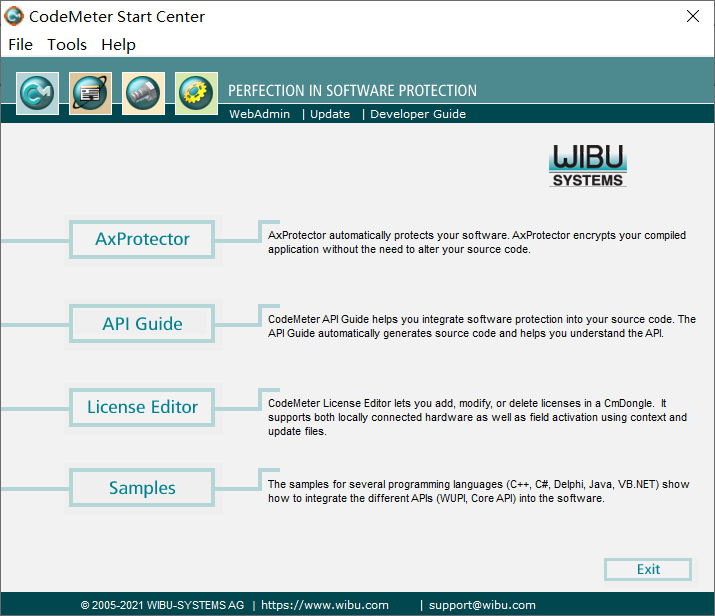Click the WIBU Systems logo
Image resolution: width=715 pixels, height=616 pixels.
pos(588,165)
